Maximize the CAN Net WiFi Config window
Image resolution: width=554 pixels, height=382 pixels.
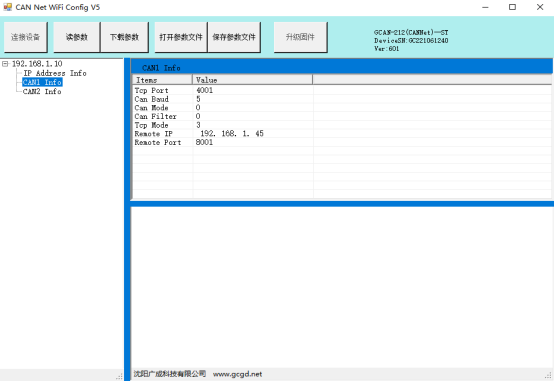coord(512,7)
